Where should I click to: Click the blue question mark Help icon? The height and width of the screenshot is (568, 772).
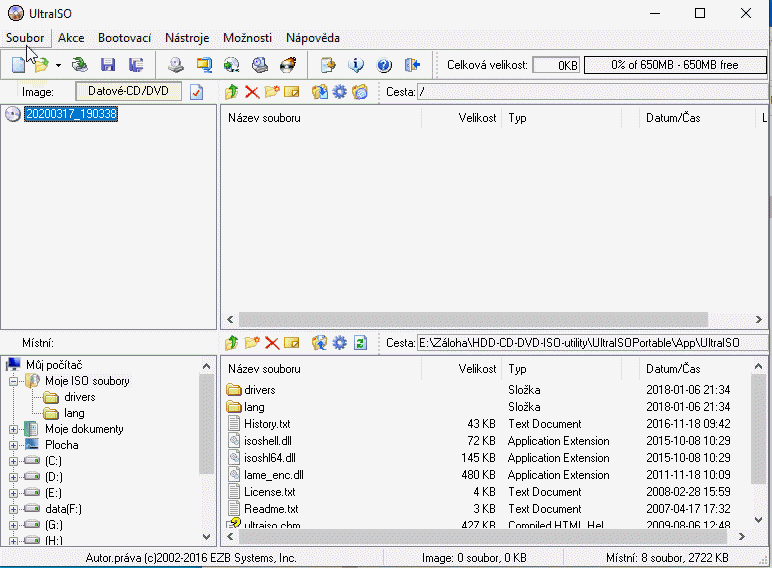[x=384, y=64]
